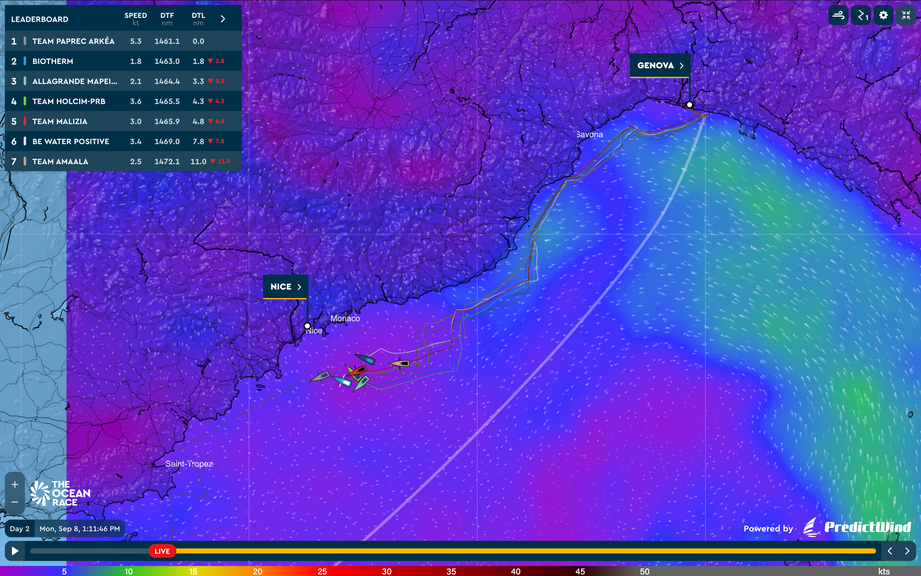Open the Genova location label

pos(660,66)
